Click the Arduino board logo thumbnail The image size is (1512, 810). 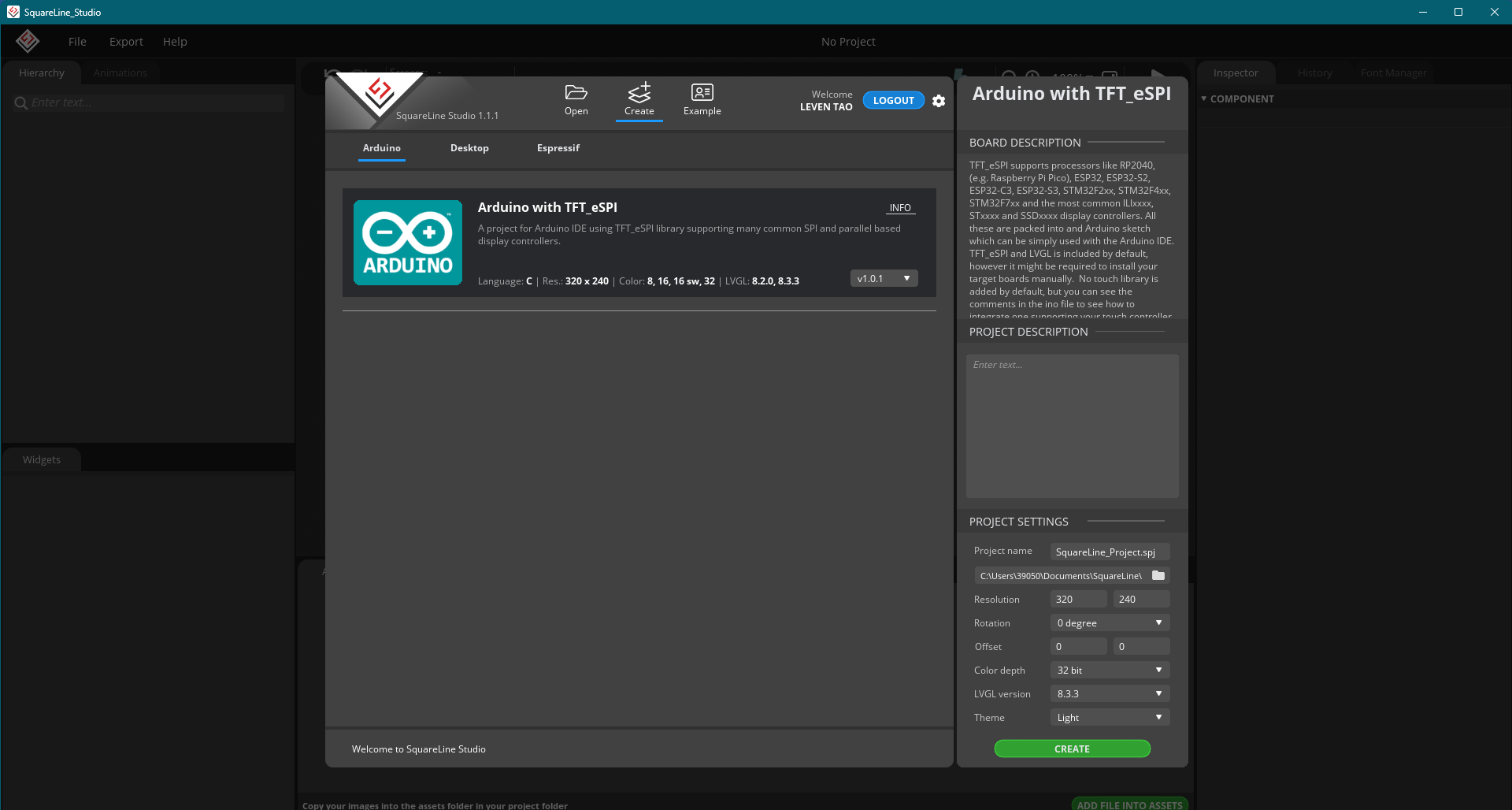408,243
